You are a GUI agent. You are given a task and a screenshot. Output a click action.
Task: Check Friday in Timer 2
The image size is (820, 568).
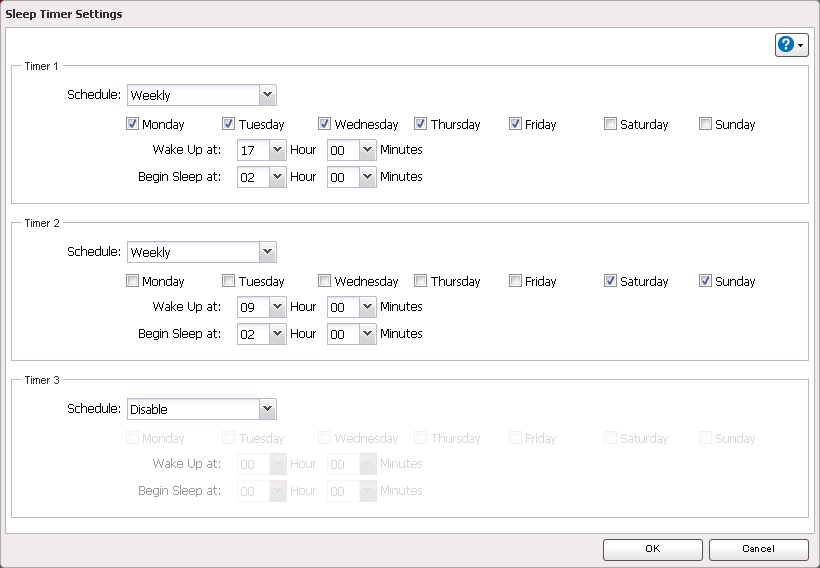click(x=515, y=281)
